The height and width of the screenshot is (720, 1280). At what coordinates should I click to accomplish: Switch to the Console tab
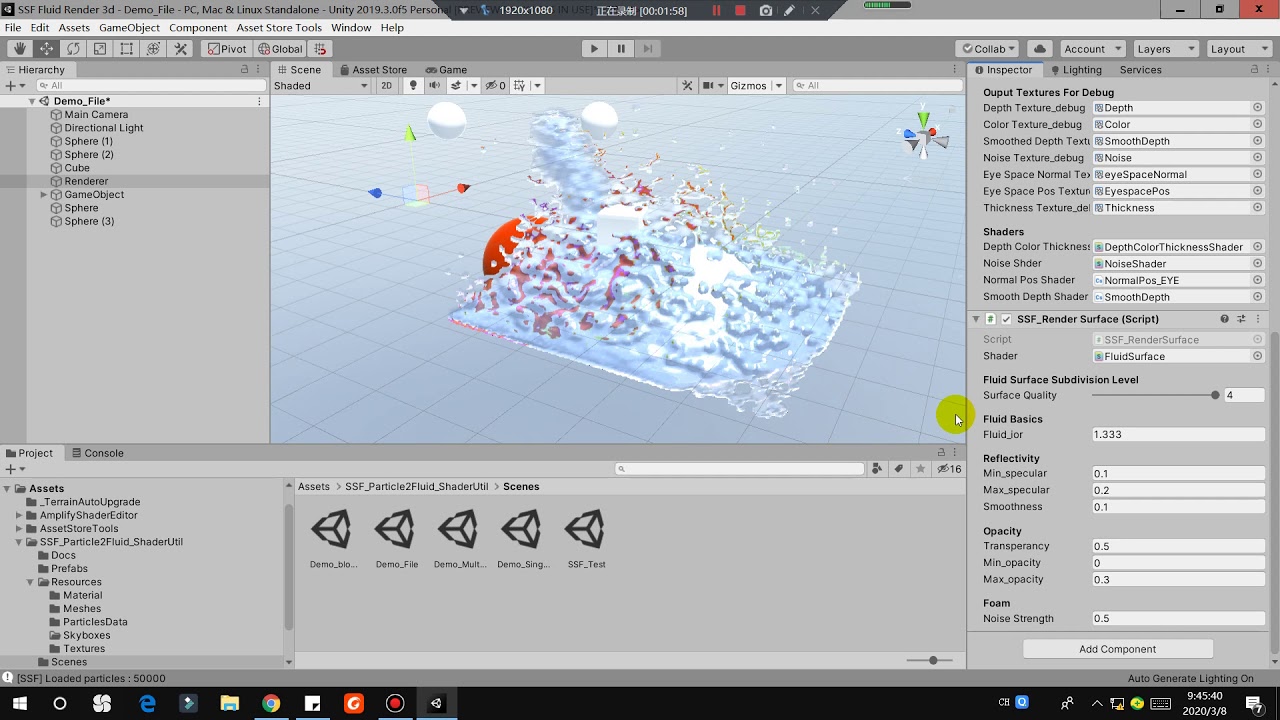[x=96, y=453]
